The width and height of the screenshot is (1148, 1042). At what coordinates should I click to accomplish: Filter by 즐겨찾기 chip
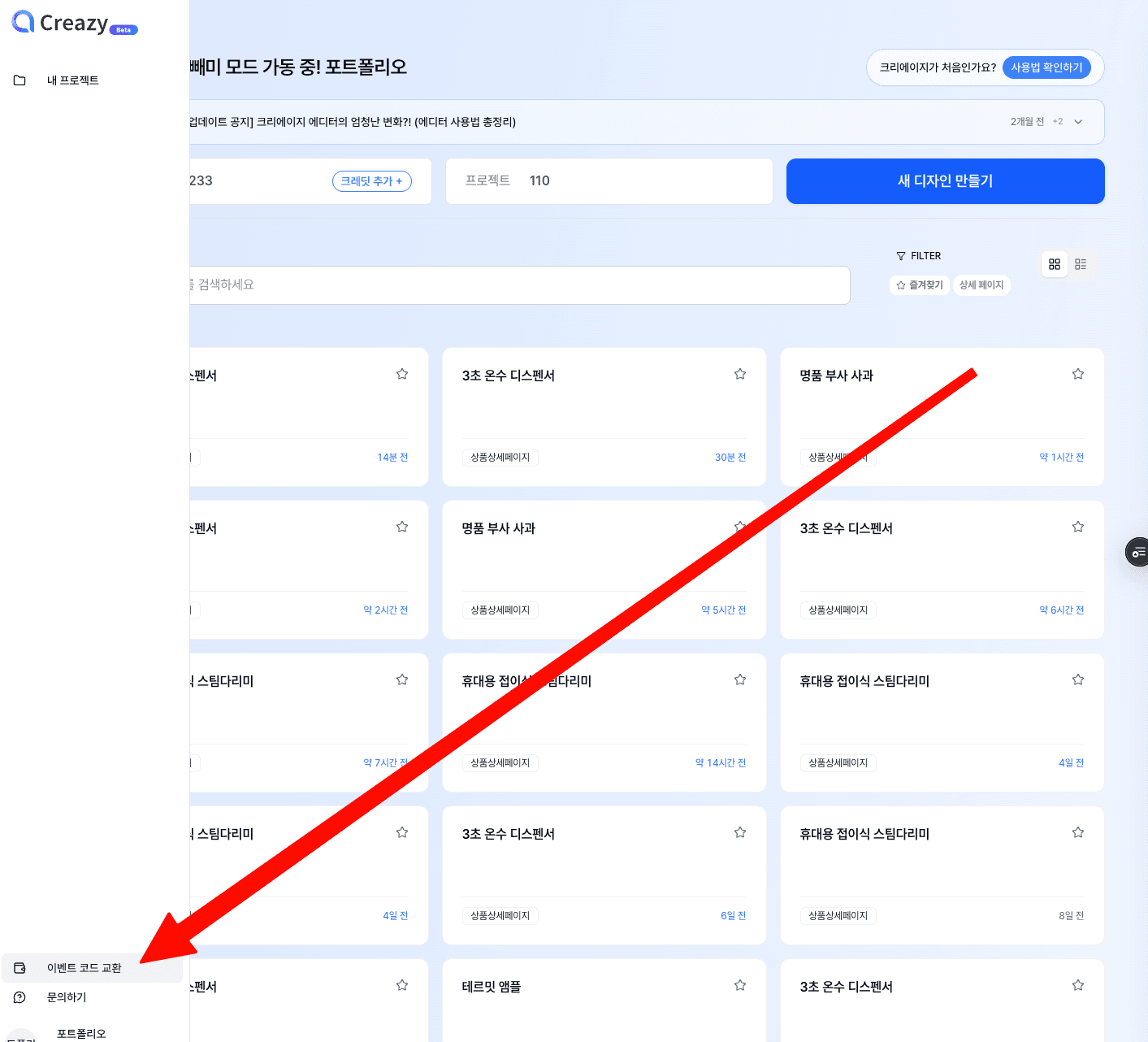click(x=920, y=285)
